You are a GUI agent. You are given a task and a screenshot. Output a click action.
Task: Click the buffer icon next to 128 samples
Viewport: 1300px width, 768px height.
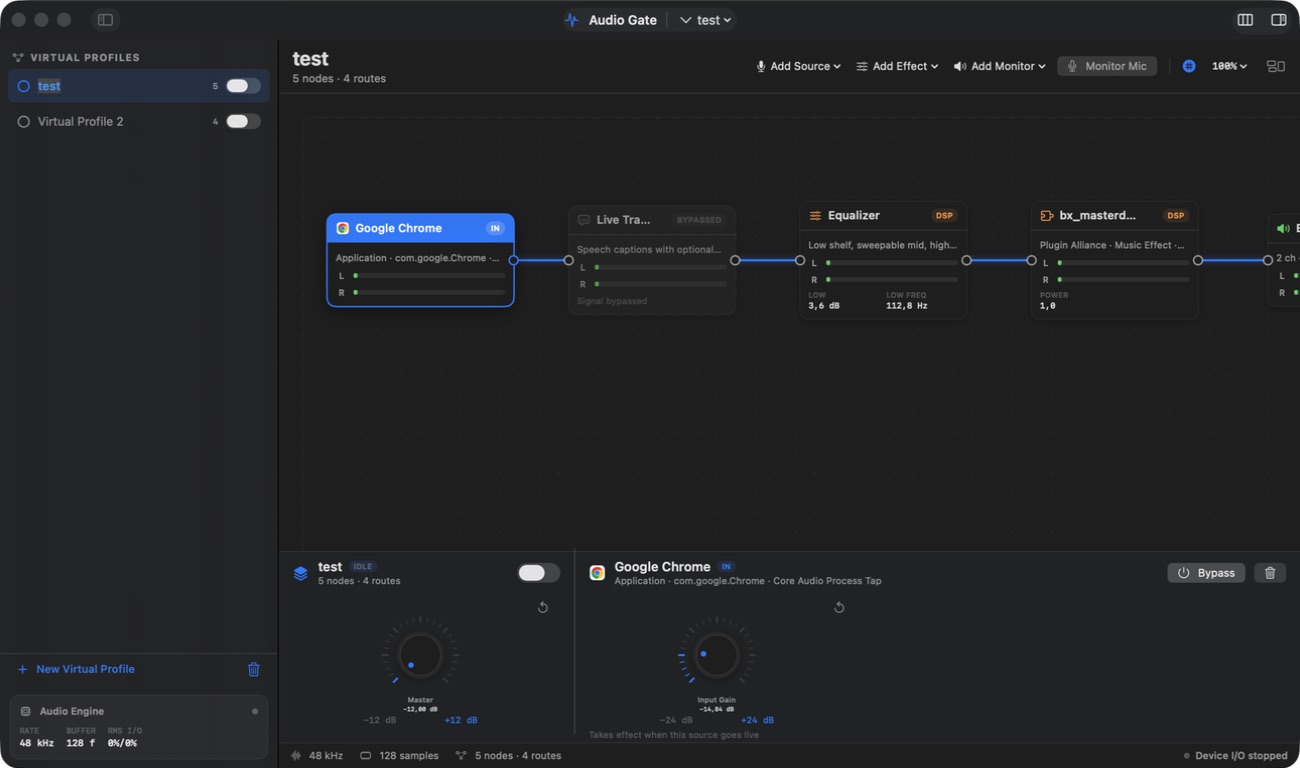[366, 756]
